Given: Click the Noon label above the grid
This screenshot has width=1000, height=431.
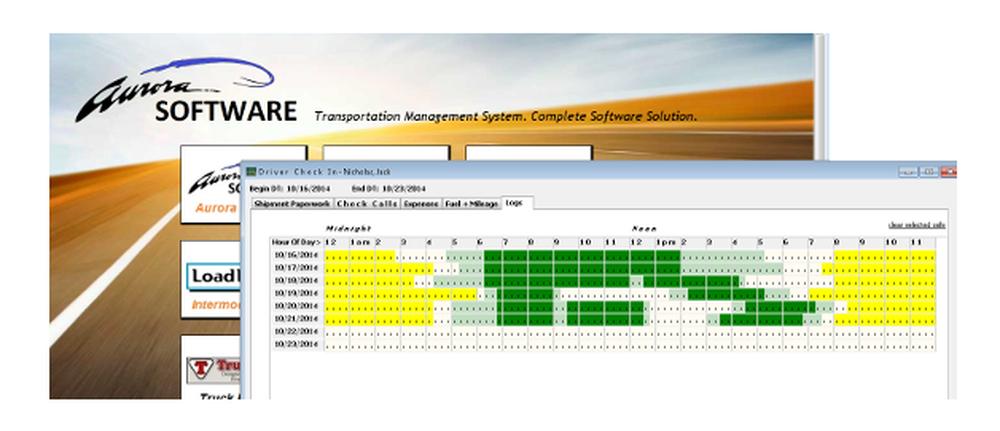Looking at the screenshot, I should pos(644,228).
